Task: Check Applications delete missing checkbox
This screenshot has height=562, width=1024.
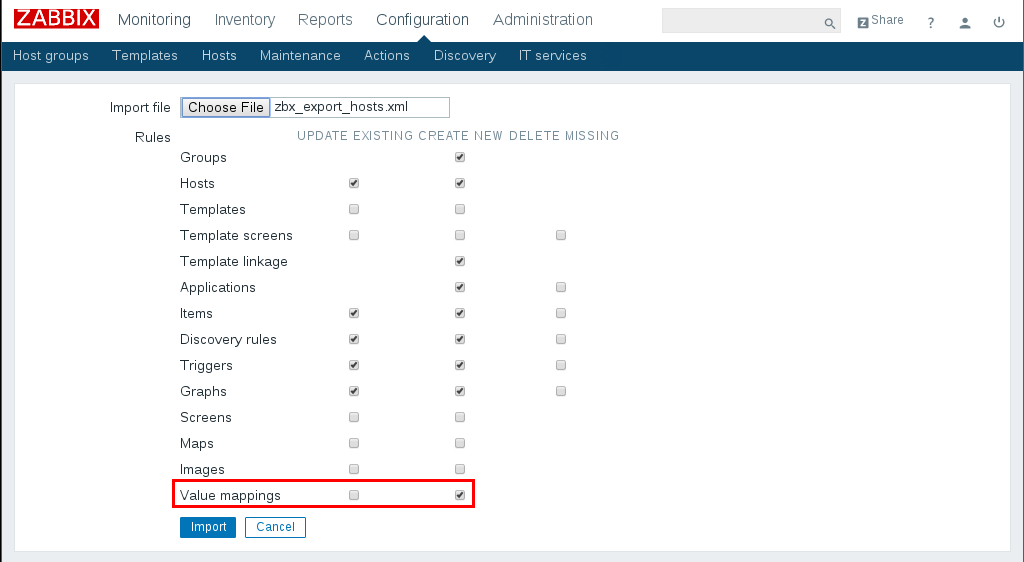Action: 561,287
